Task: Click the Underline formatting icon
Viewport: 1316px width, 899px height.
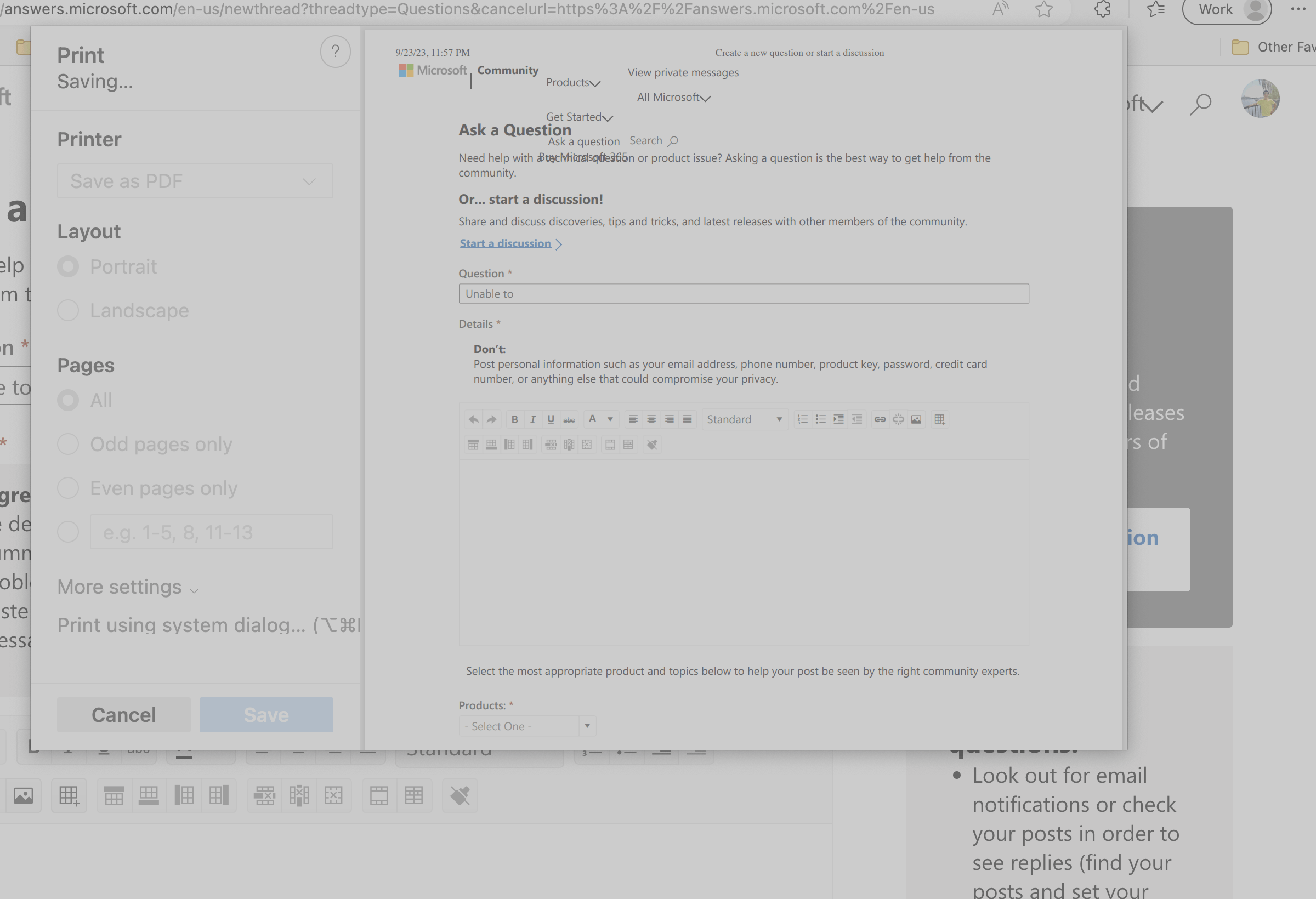Action: coord(550,419)
